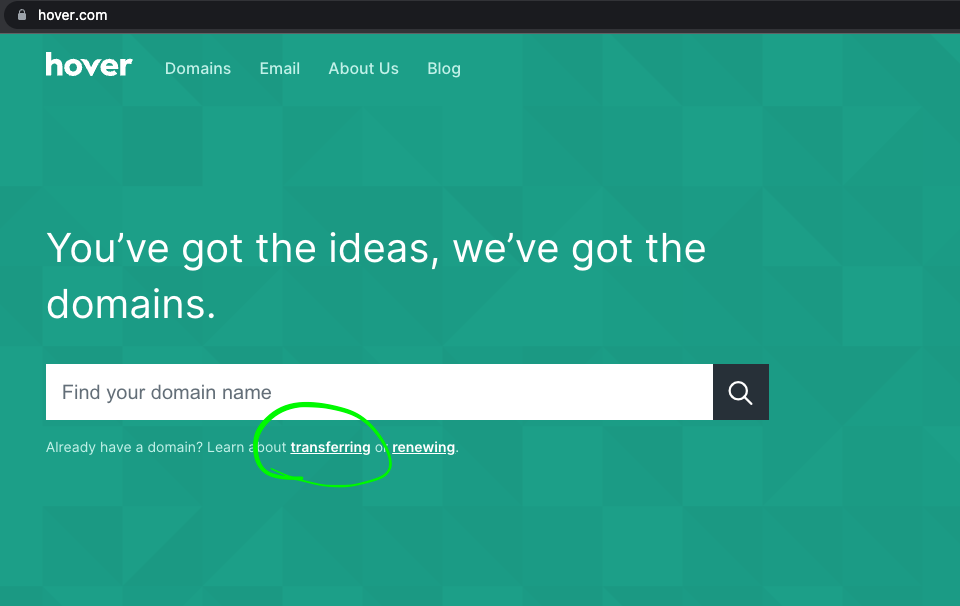Open the Email navigation item
Screen dimensions: 960x606
click(280, 69)
